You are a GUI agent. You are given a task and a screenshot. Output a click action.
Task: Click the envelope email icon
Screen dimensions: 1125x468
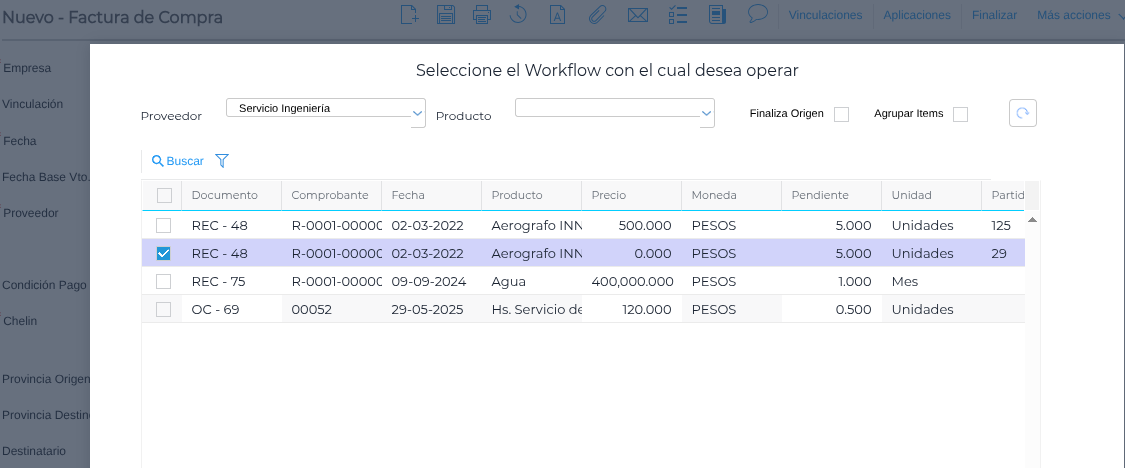(636, 15)
